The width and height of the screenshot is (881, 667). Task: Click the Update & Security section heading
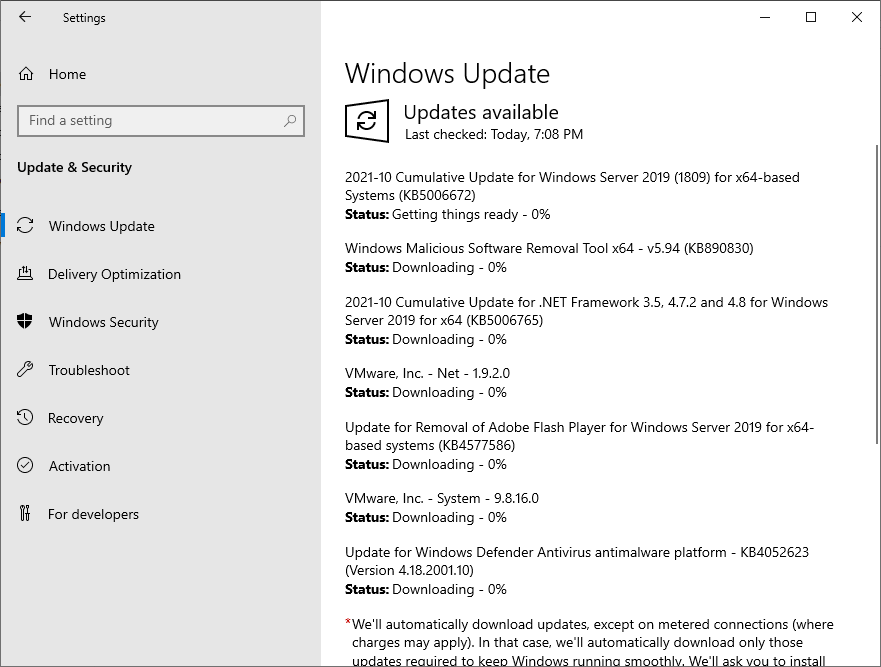click(x=74, y=167)
